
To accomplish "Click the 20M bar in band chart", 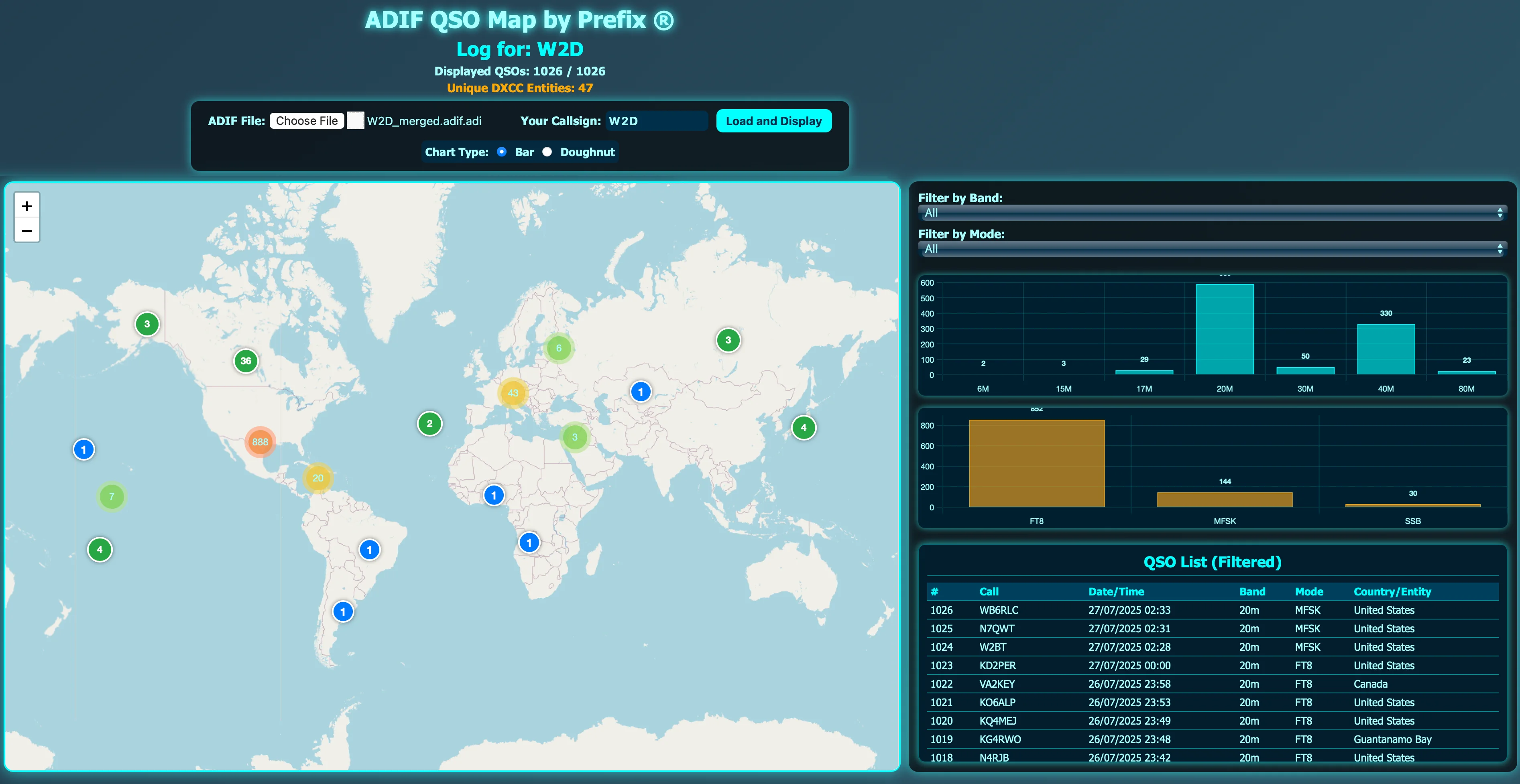I will point(1224,329).
